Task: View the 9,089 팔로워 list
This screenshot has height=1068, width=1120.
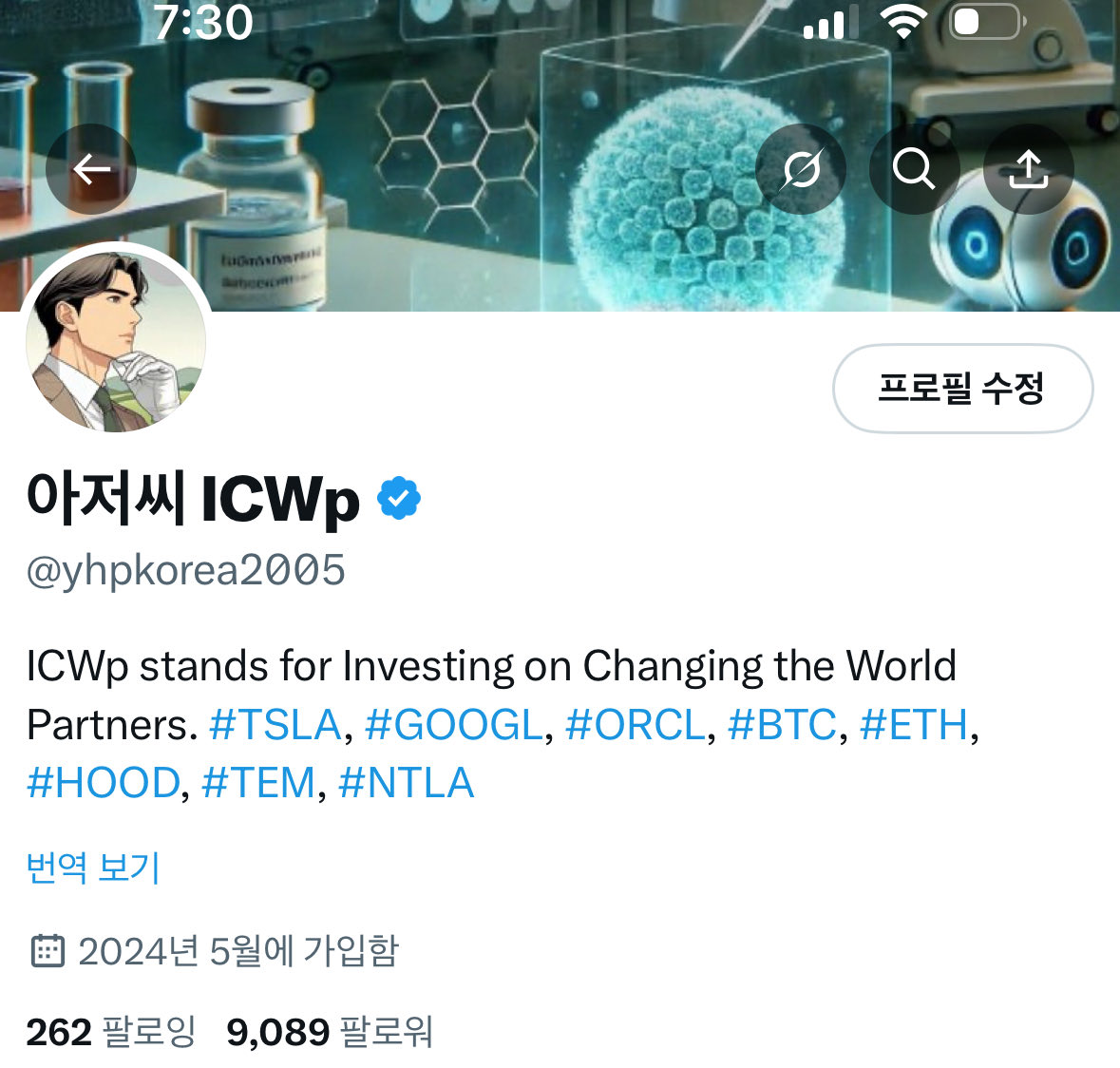Action: pyautogui.click(x=330, y=1032)
